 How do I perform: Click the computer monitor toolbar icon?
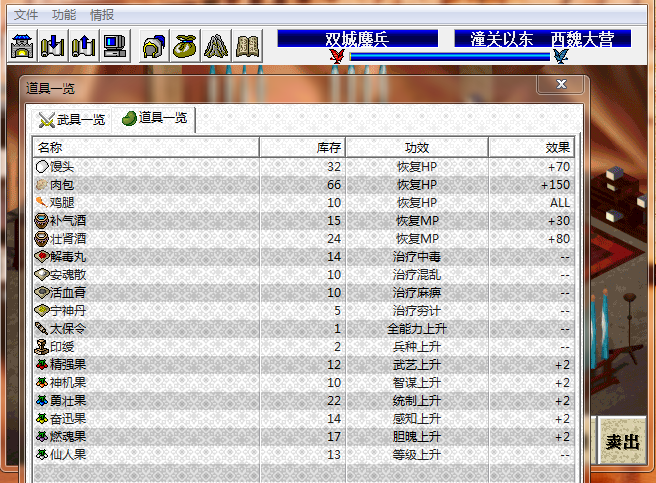(x=115, y=45)
